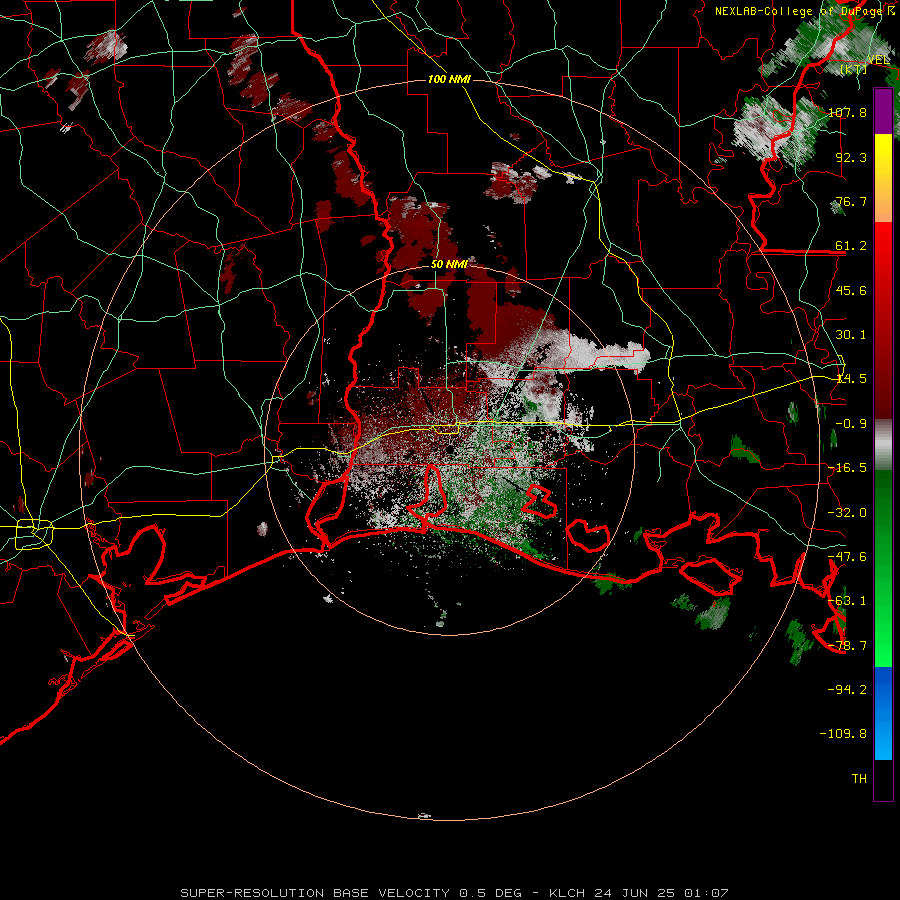Click the -16.5 velocity scale label

point(847,467)
